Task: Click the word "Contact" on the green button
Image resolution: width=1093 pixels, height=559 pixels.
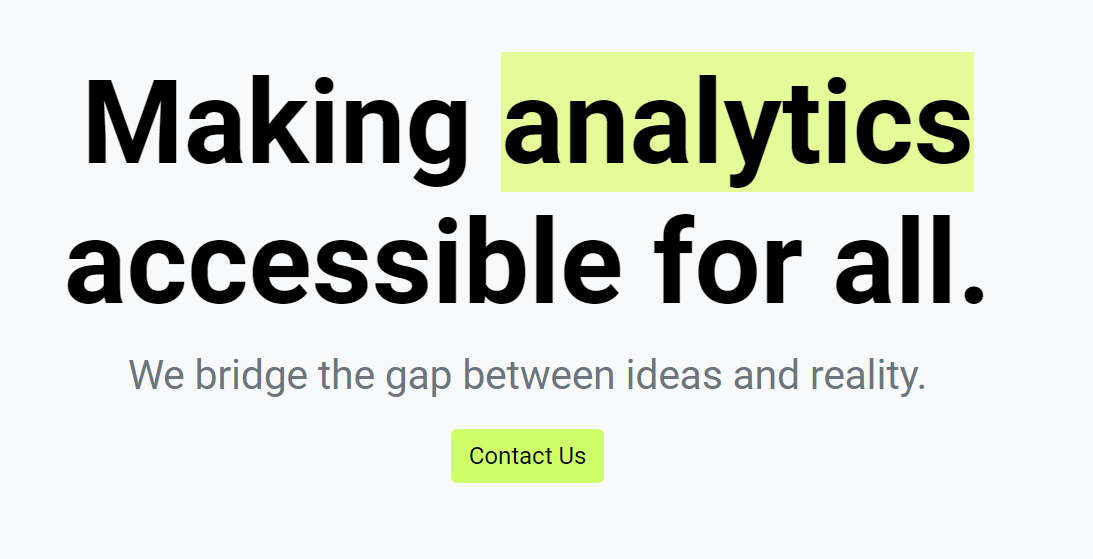Action: 506,456
